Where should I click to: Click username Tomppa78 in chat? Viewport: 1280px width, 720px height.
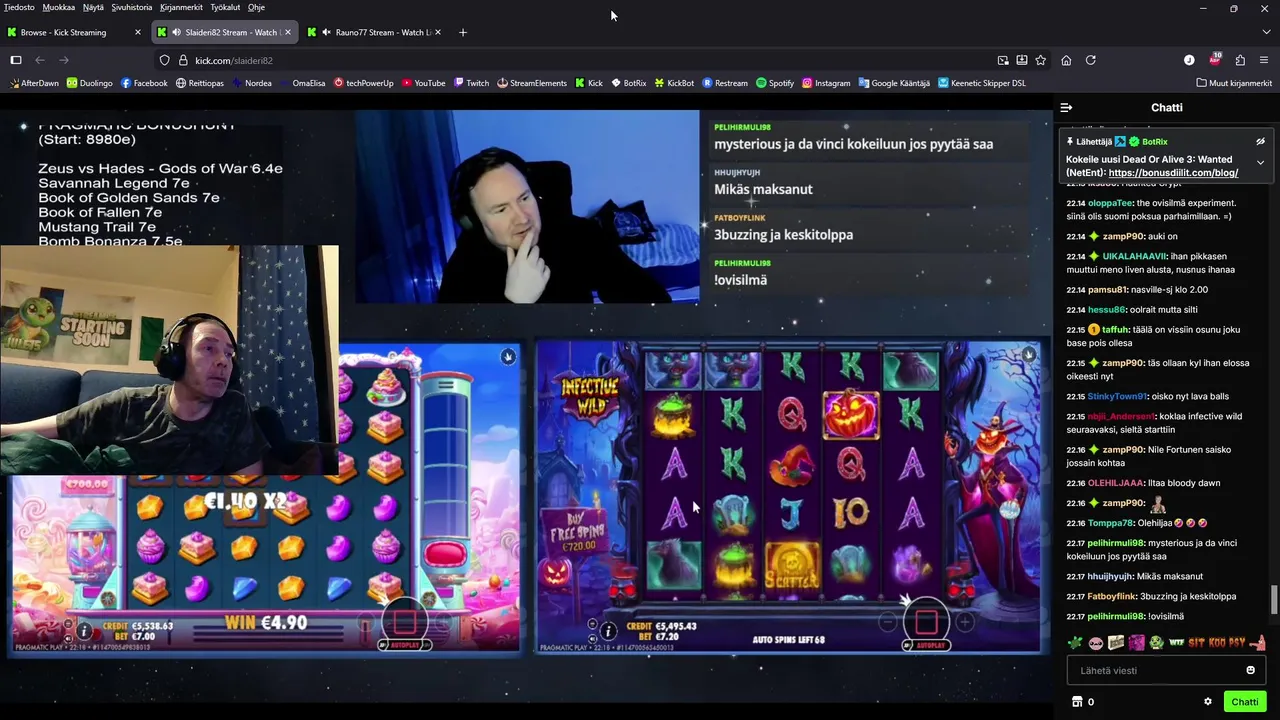point(1109,523)
